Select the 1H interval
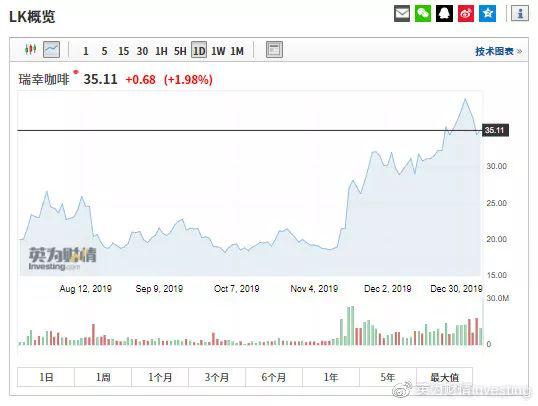The height and width of the screenshot is (406, 538). [161, 51]
